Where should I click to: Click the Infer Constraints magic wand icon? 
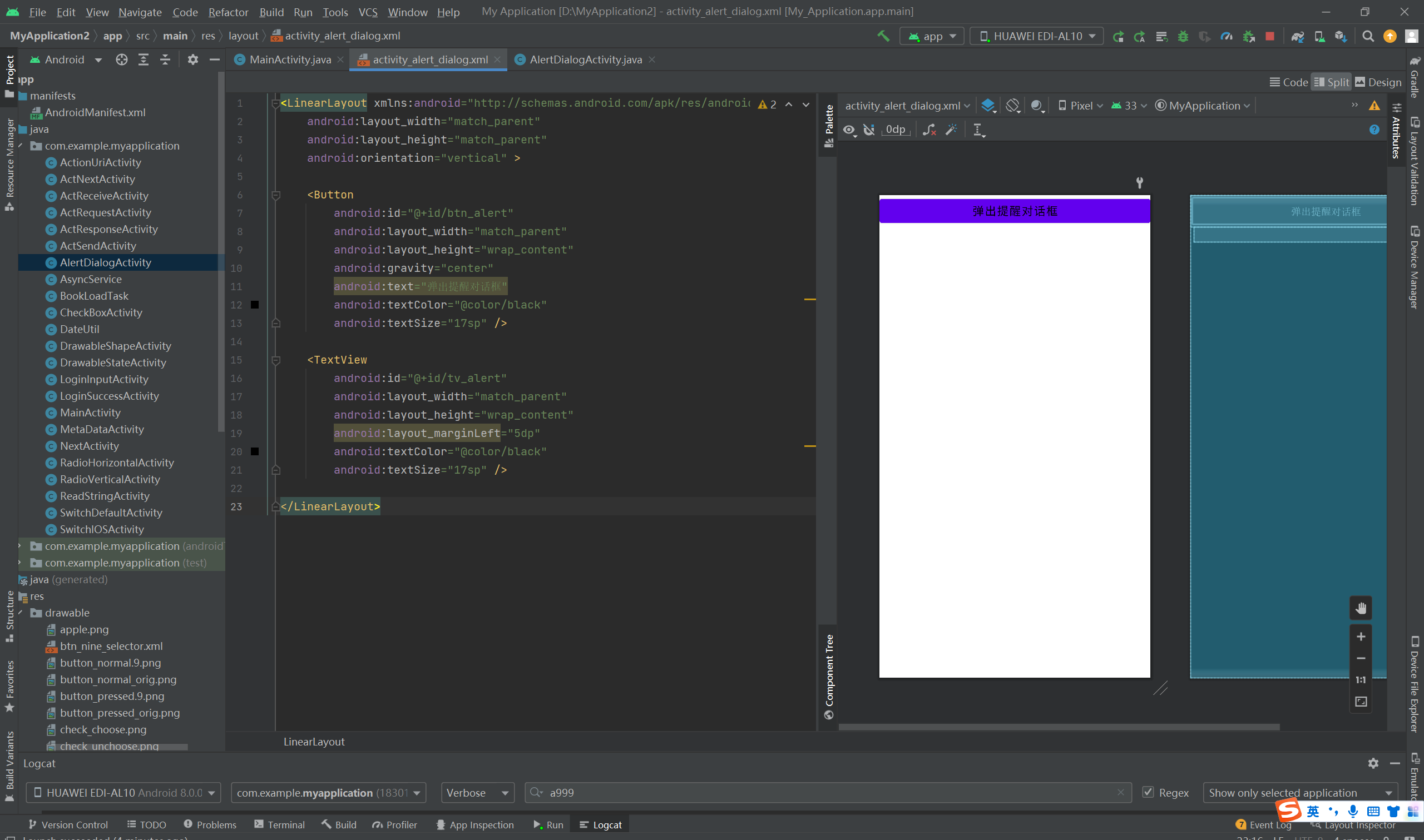pos(951,130)
